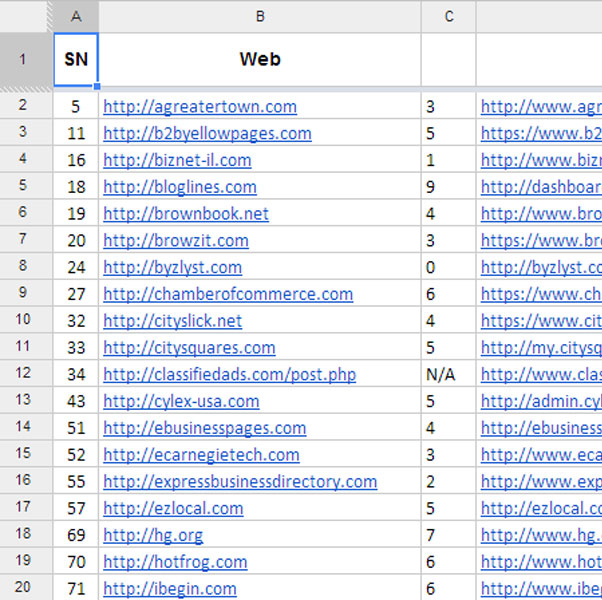This screenshot has height=600, width=602.
Task: Click the Web header cell
Action: (260, 59)
